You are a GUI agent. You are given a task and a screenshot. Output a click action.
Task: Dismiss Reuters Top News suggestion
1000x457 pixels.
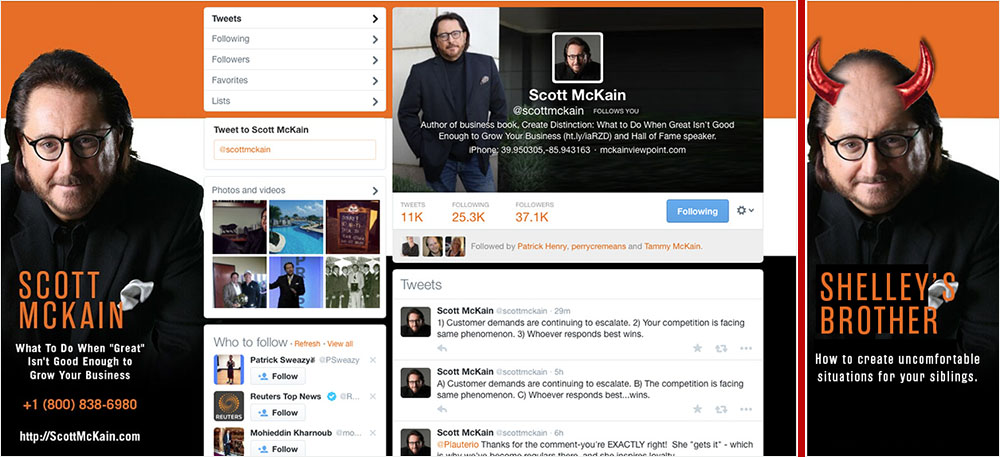click(x=373, y=396)
